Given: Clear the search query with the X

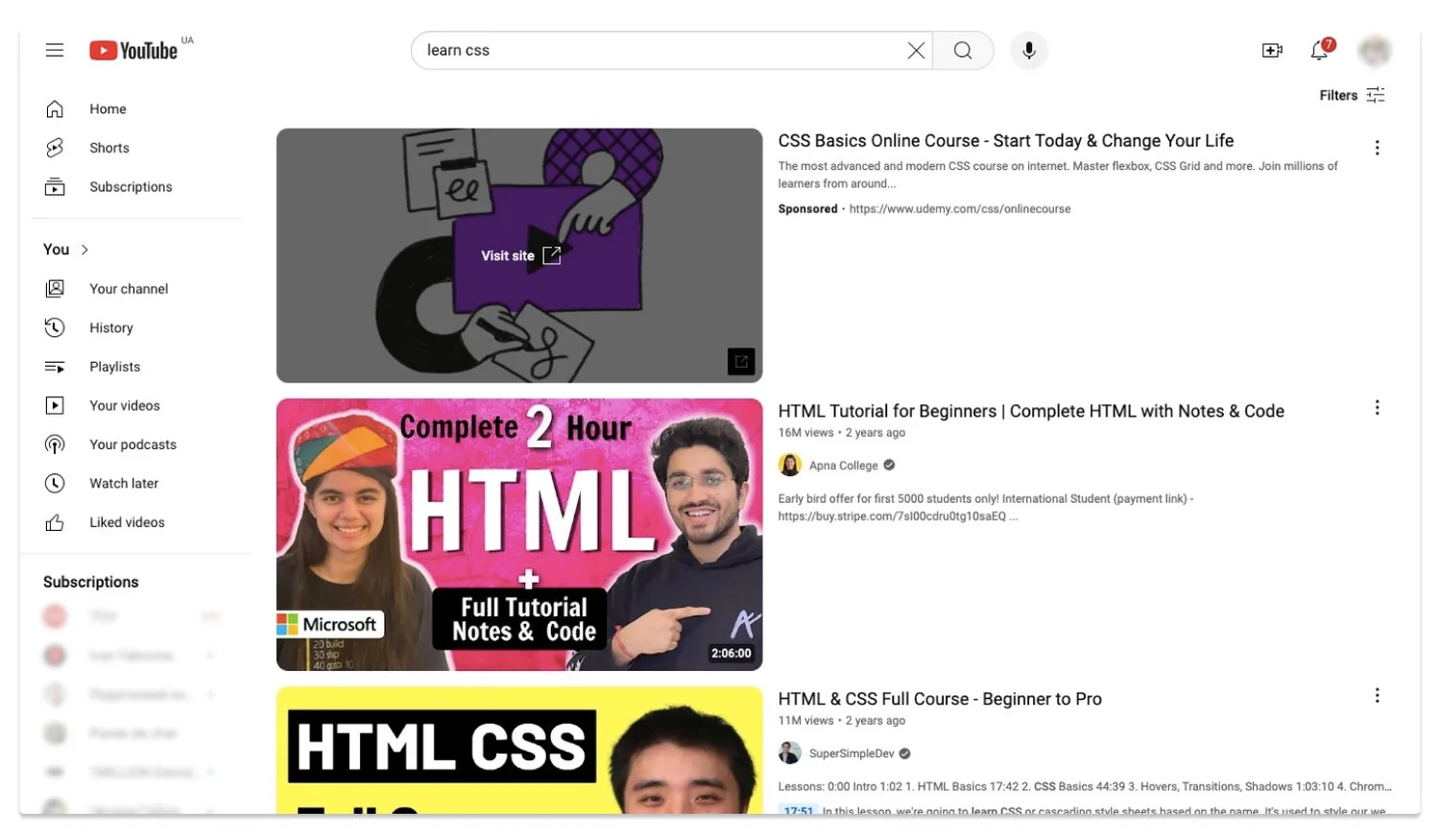Looking at the screenshot, I should (916, 50).
